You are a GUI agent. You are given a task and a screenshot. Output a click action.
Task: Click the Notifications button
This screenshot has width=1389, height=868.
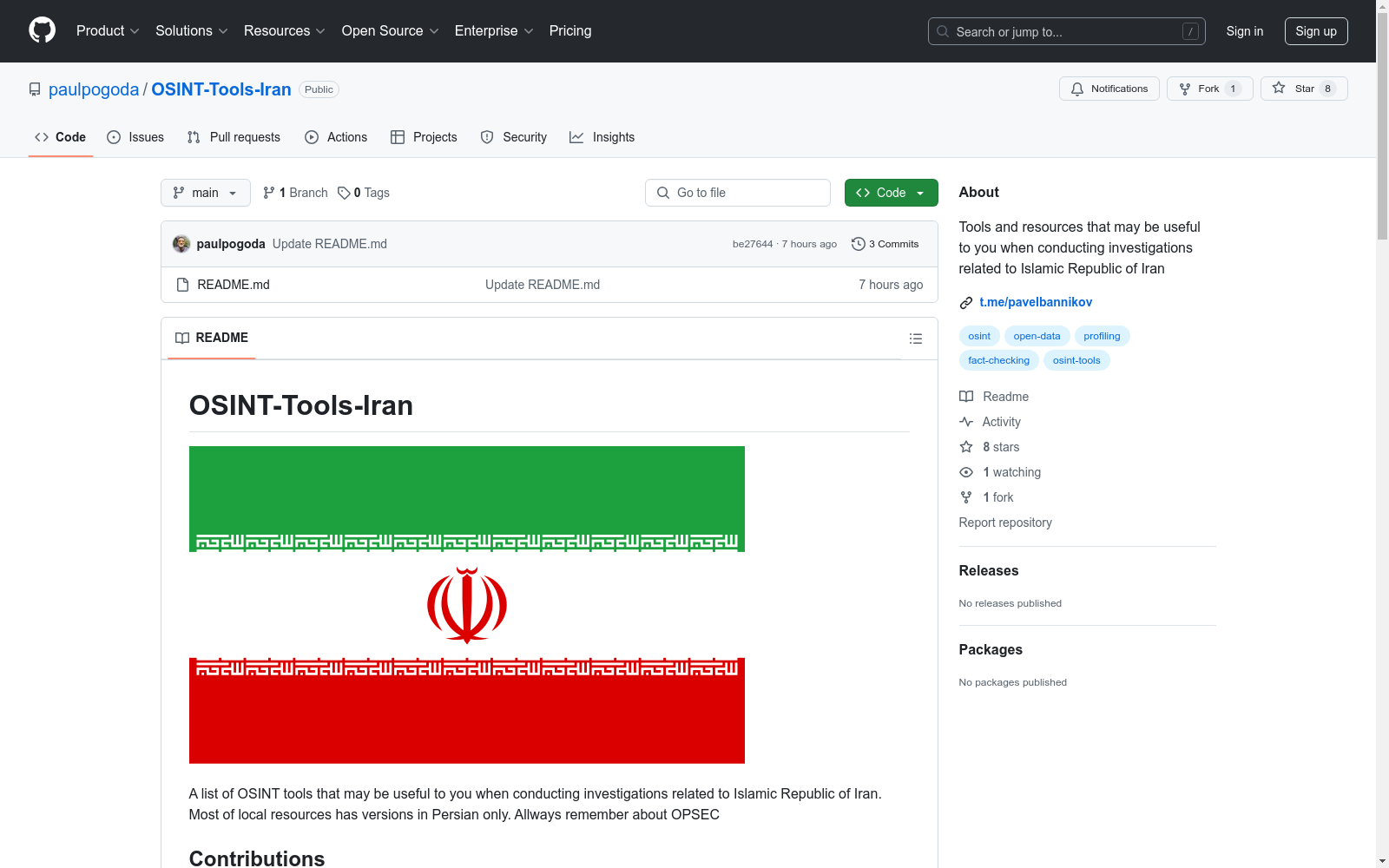click(x=1109, y=89)
